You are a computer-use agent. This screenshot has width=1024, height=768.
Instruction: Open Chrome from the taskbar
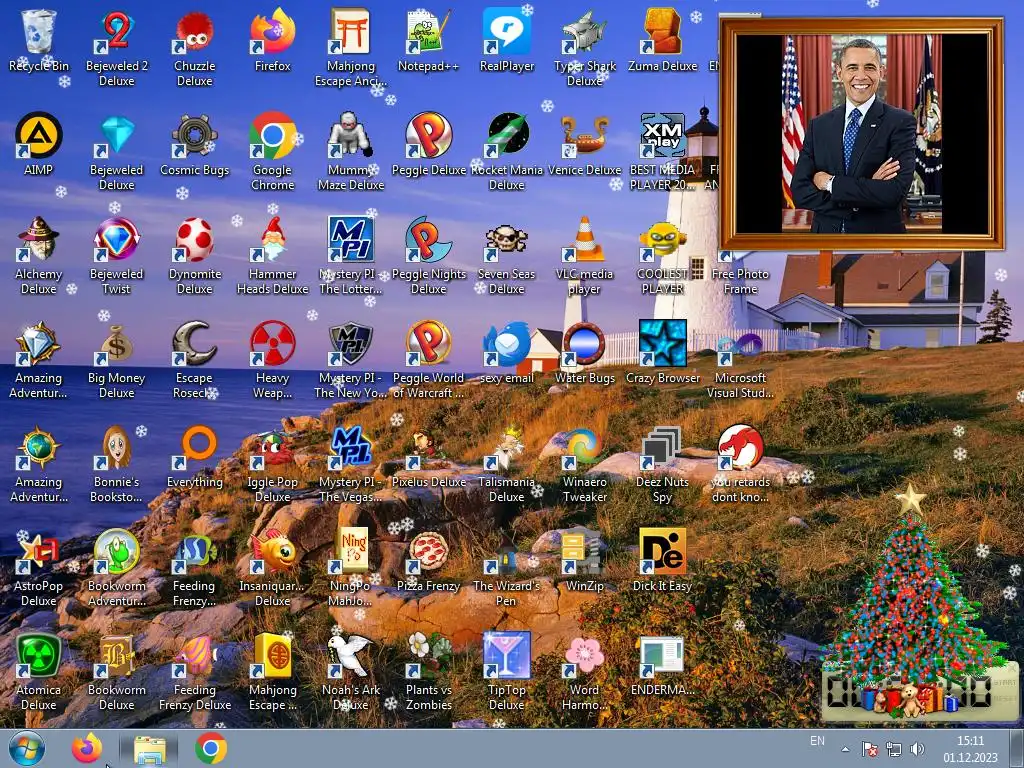(211, 748)
